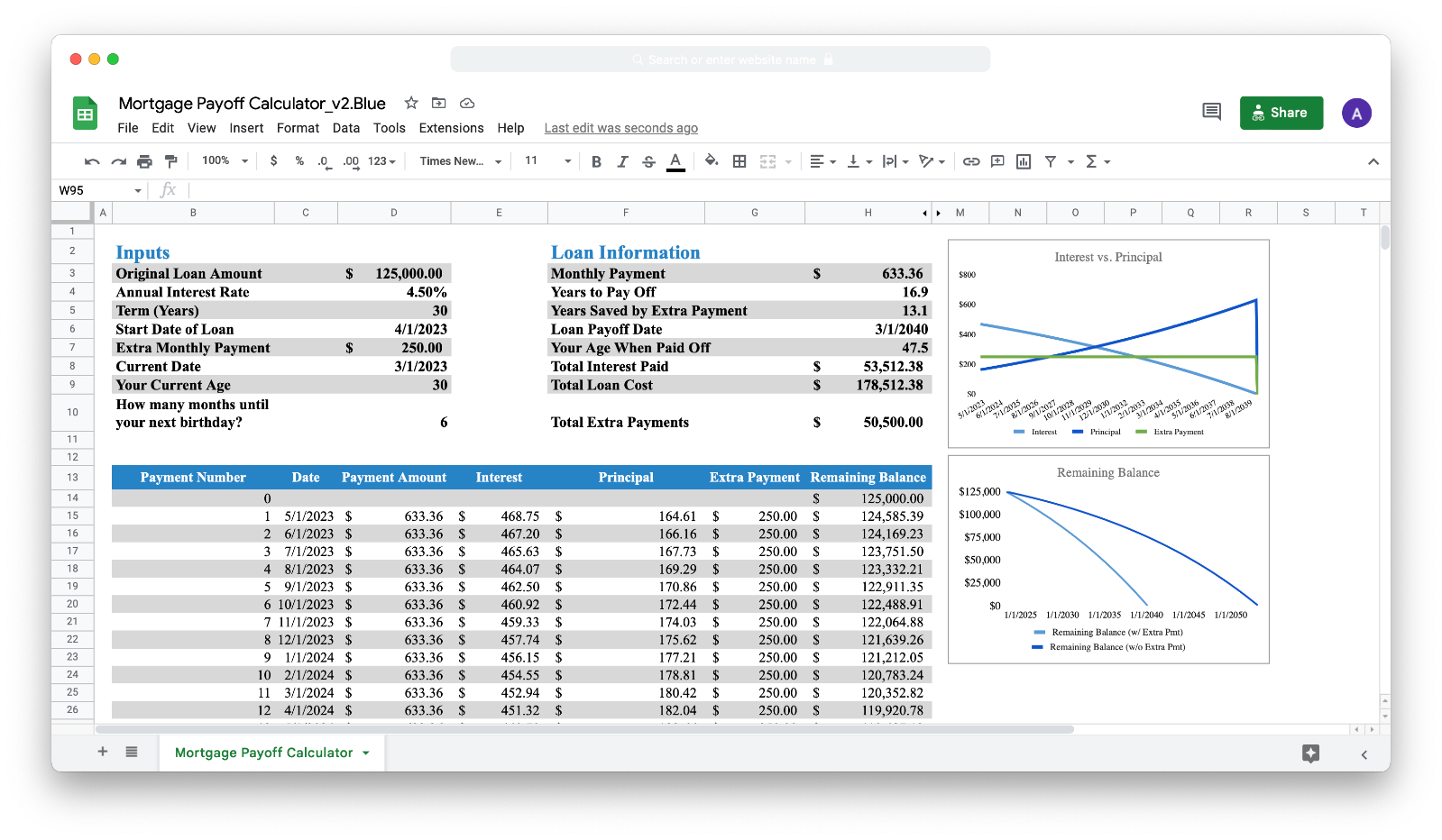
Task: Open merge cells dropdown arrow
Action: click(x=788, y=162)
